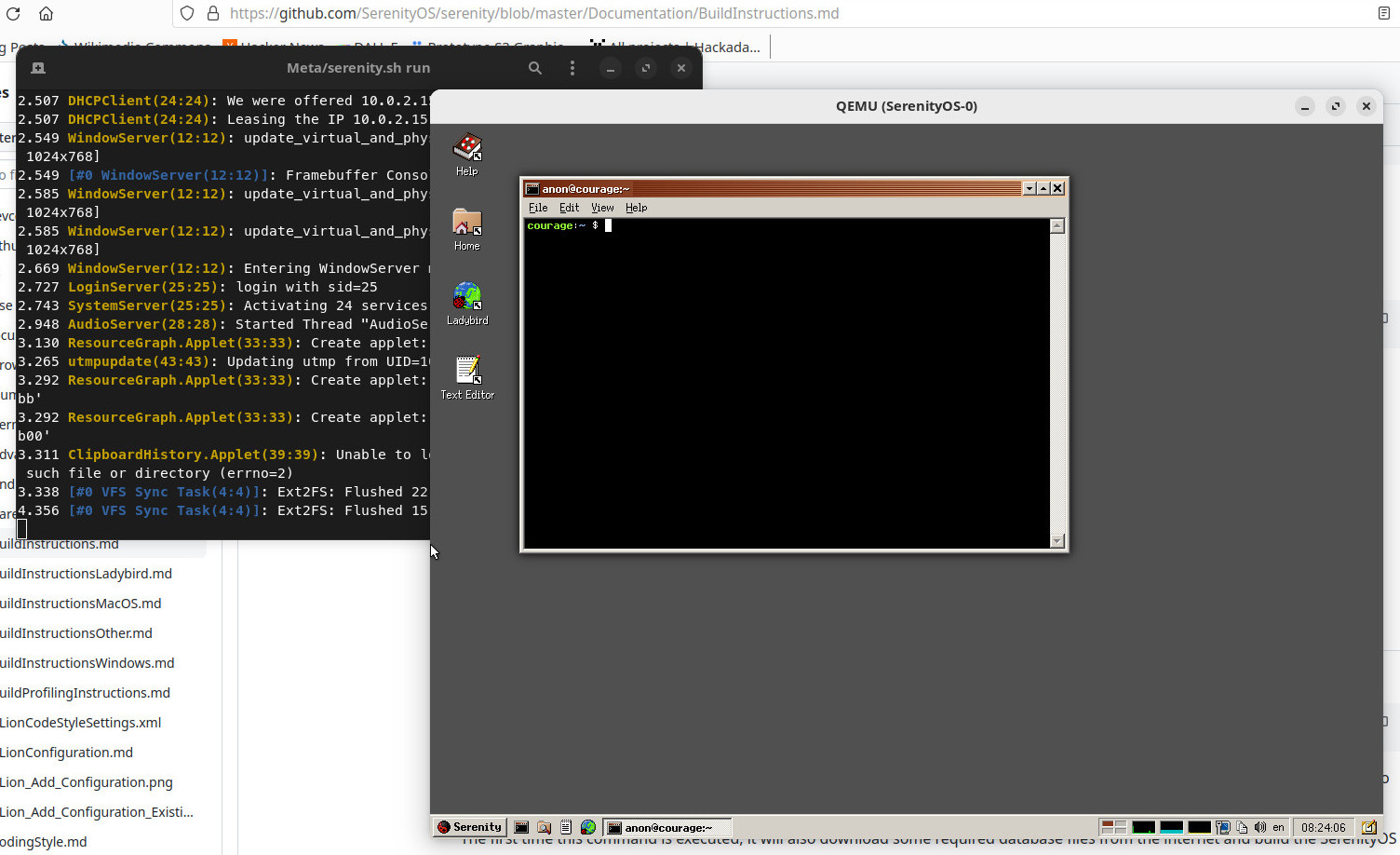Open BuildInstructionsLadybird.md in file list
Screen dimensions: 1400x855
pyautogui.click(x=86, y=574)
